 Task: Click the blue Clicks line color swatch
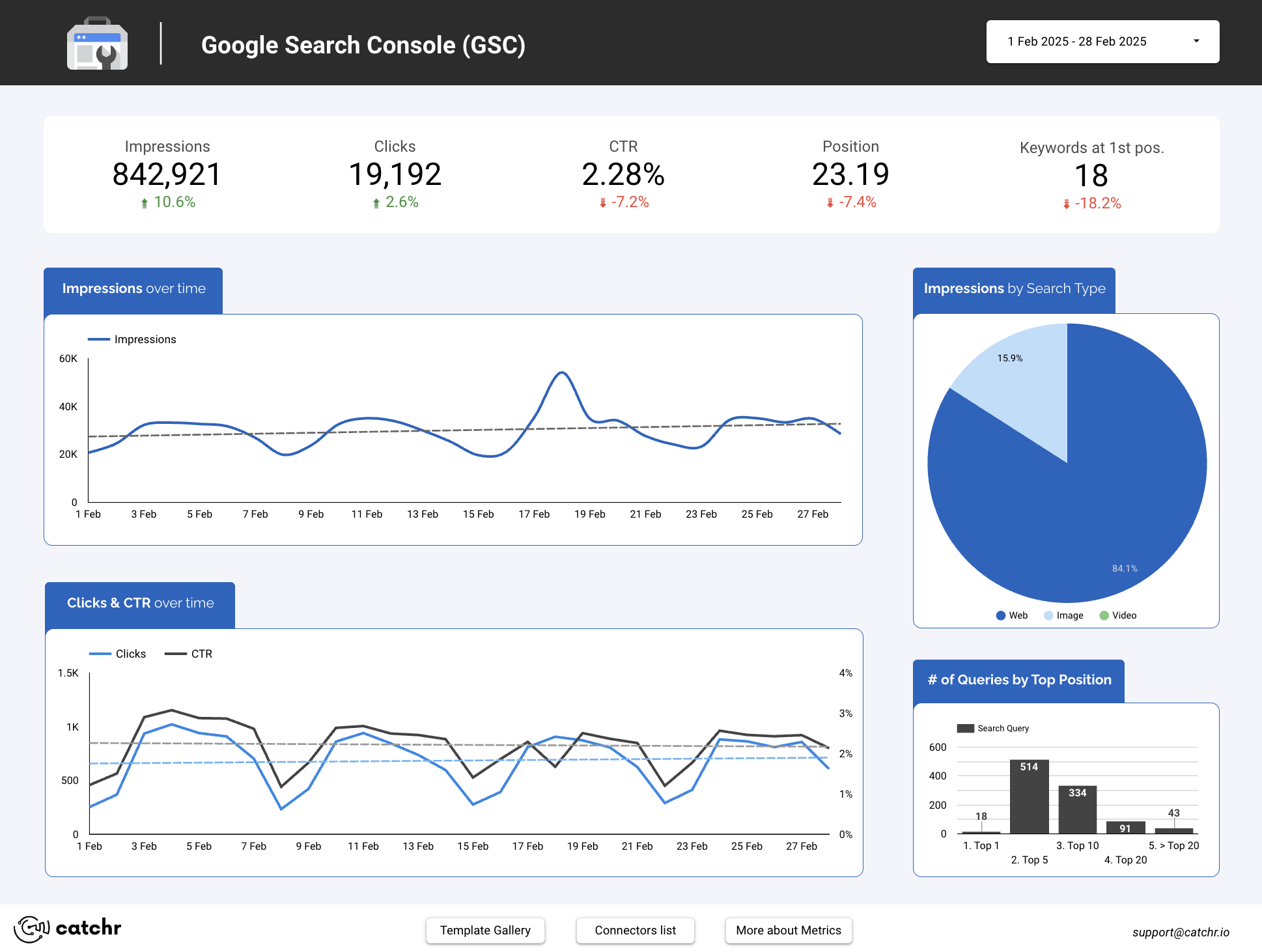coord(100,653)
